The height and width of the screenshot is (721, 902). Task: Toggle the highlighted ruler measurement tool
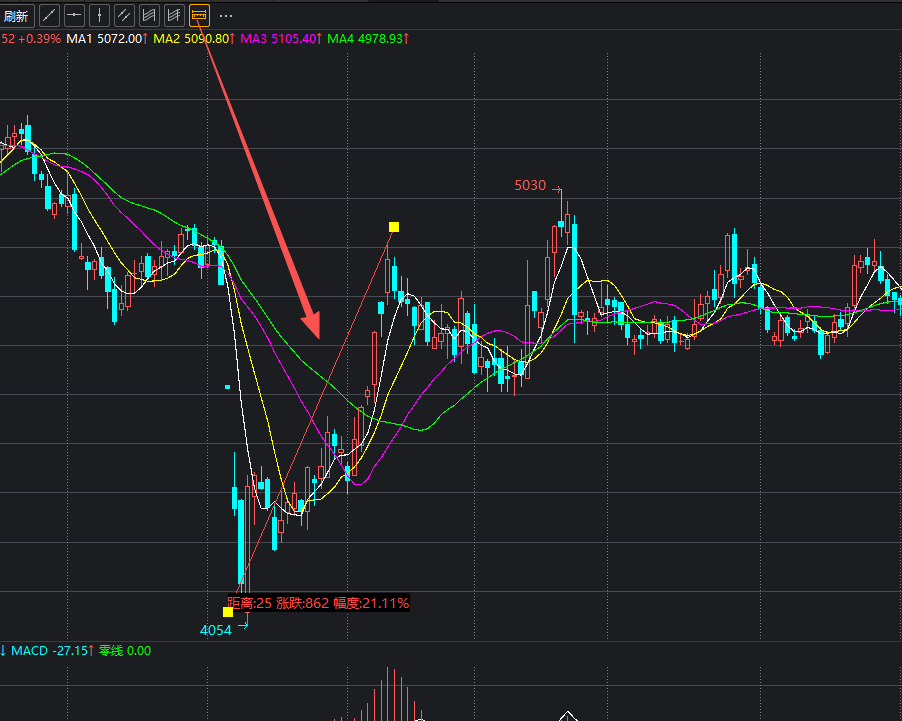tap(199, 15)
